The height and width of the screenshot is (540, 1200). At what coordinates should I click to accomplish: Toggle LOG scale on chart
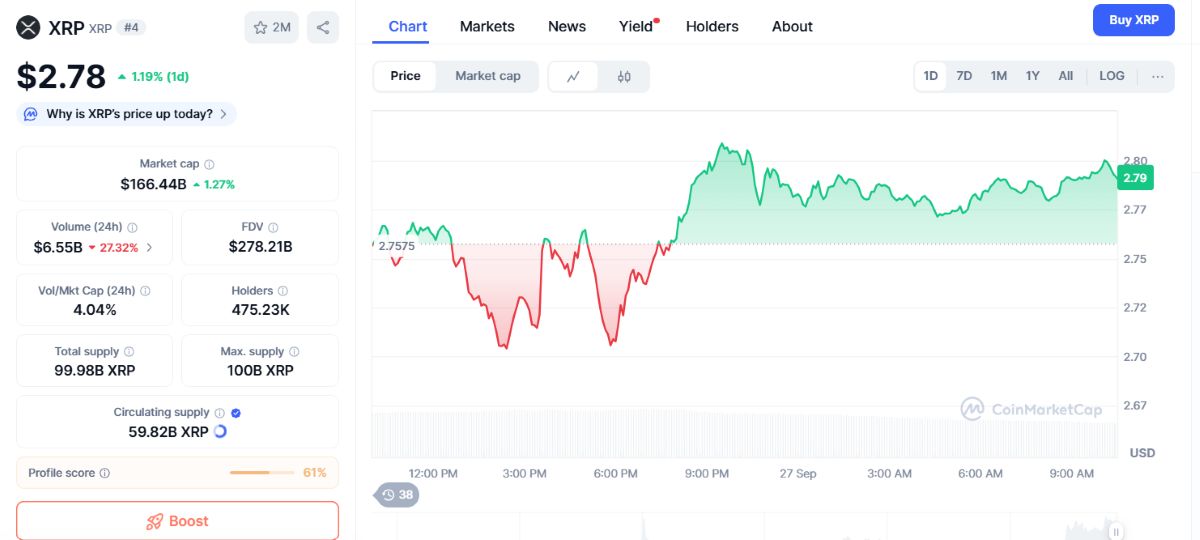(1112, 76)
